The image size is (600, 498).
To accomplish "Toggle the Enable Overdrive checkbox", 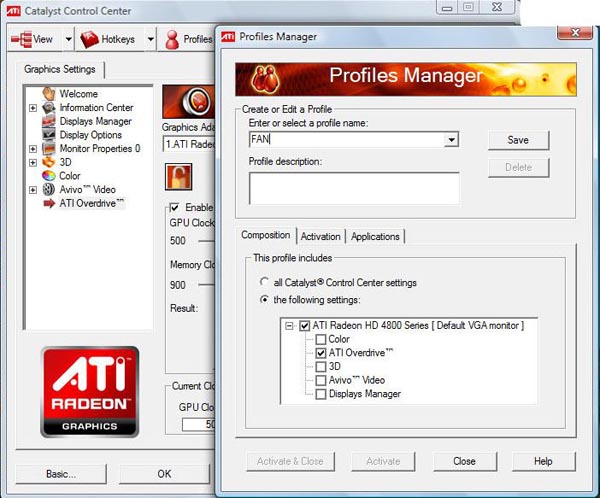I will (x=174, y=207).
